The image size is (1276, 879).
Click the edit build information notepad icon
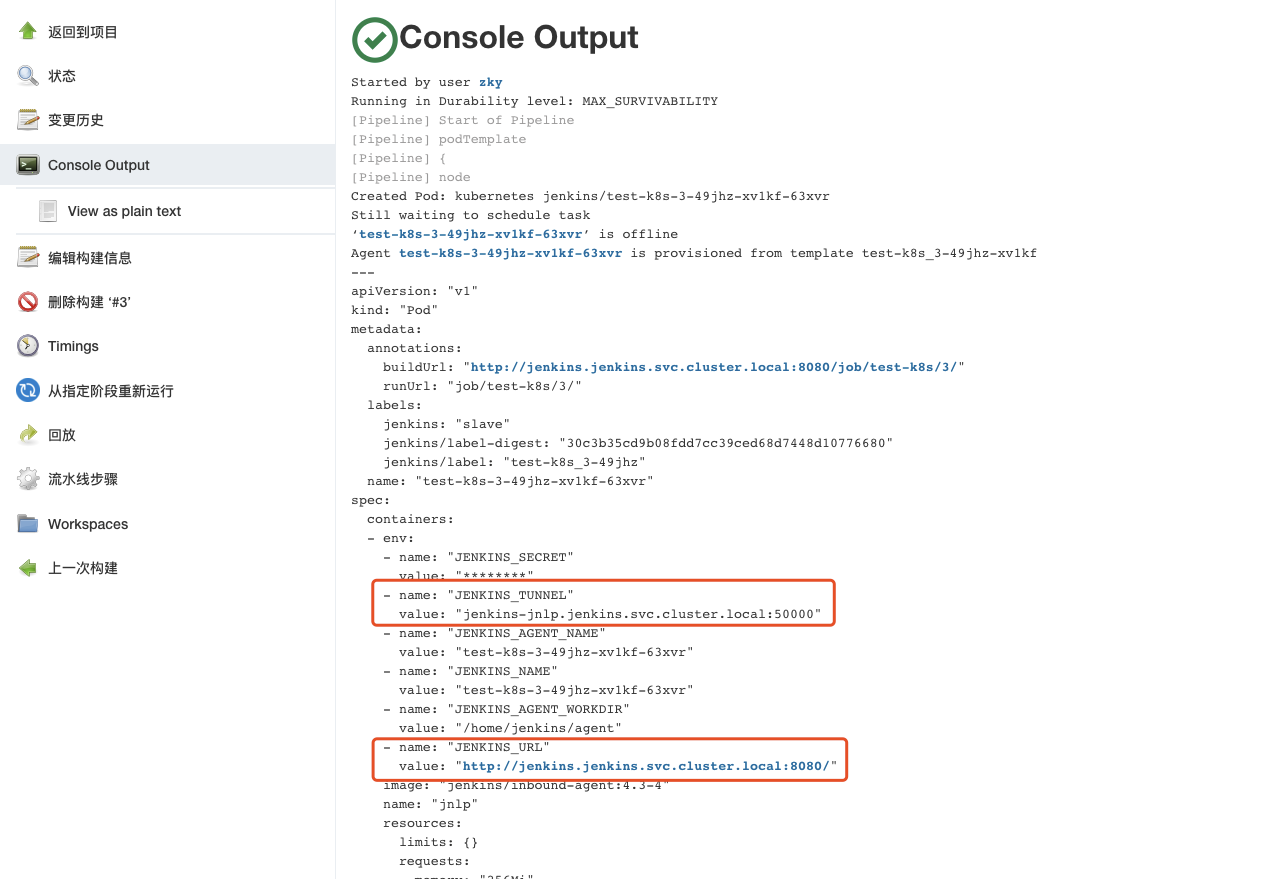(28, 257)
